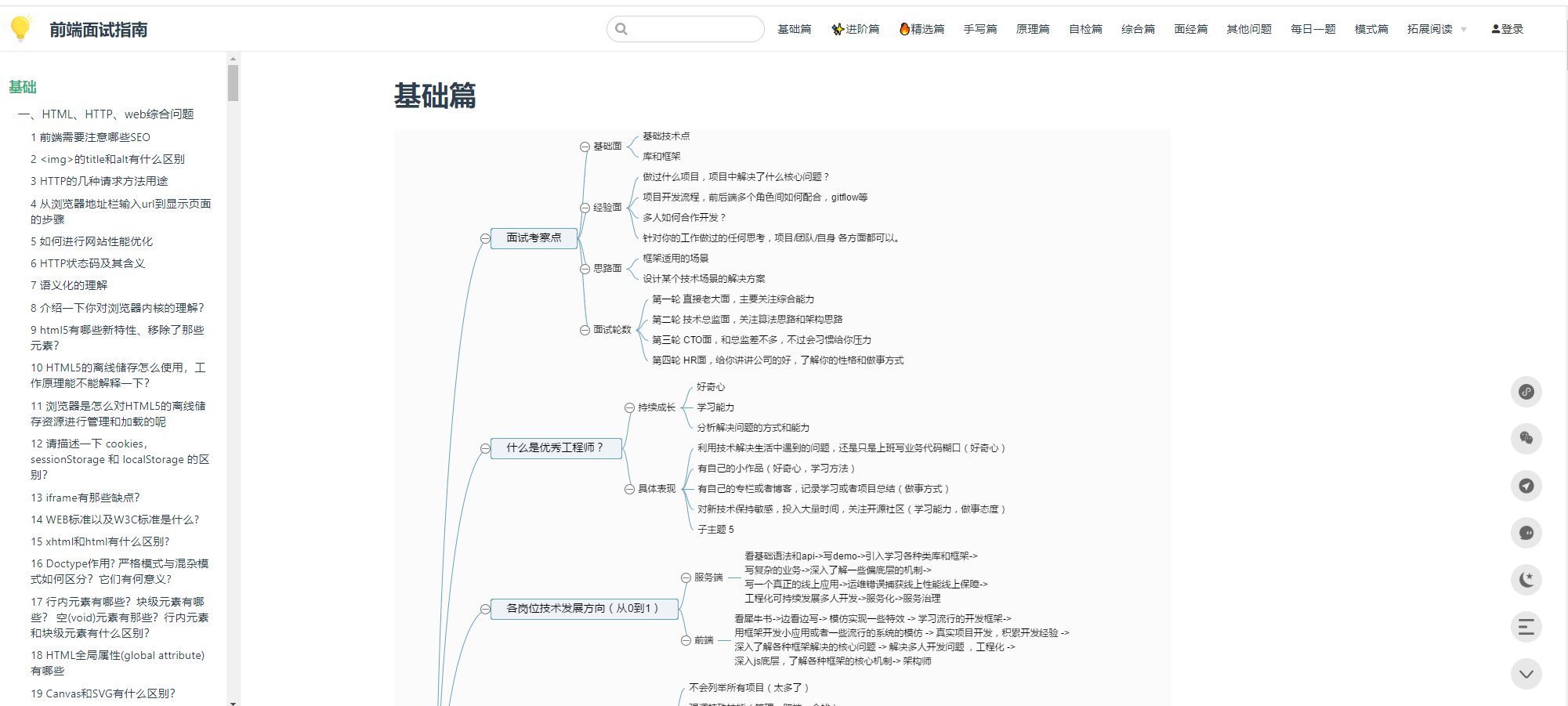Open sidebar item 9 html5有哪些新特性
The width and height of the screenshot is (1568, 706).
(118, 338)
